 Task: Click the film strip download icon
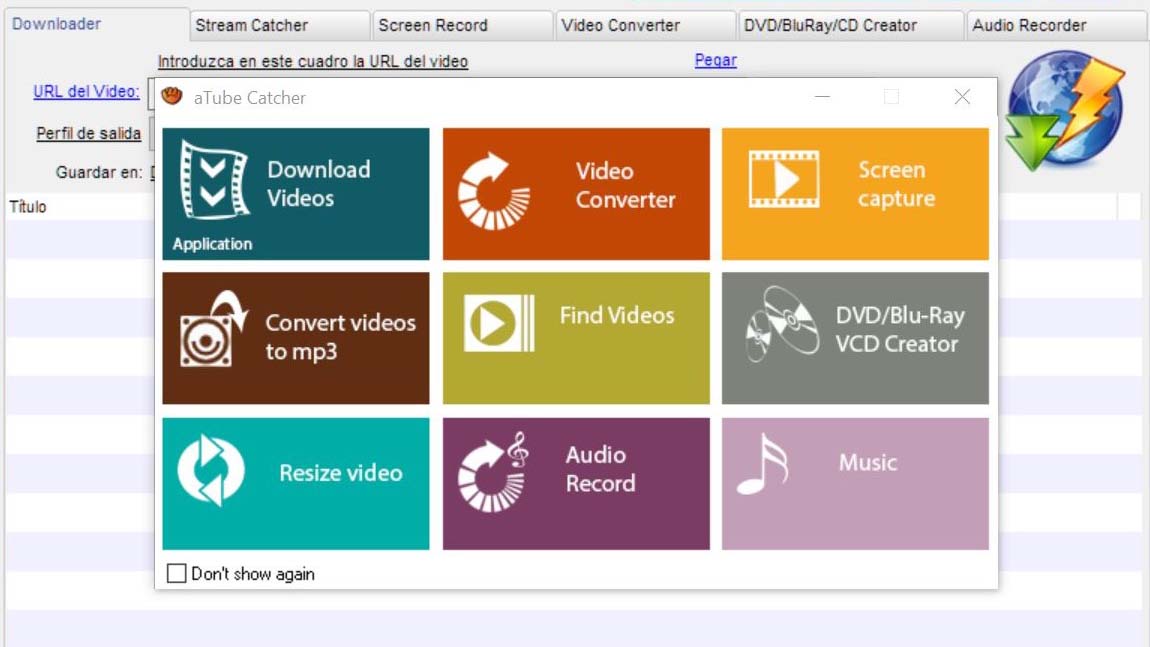pos(214,180)
